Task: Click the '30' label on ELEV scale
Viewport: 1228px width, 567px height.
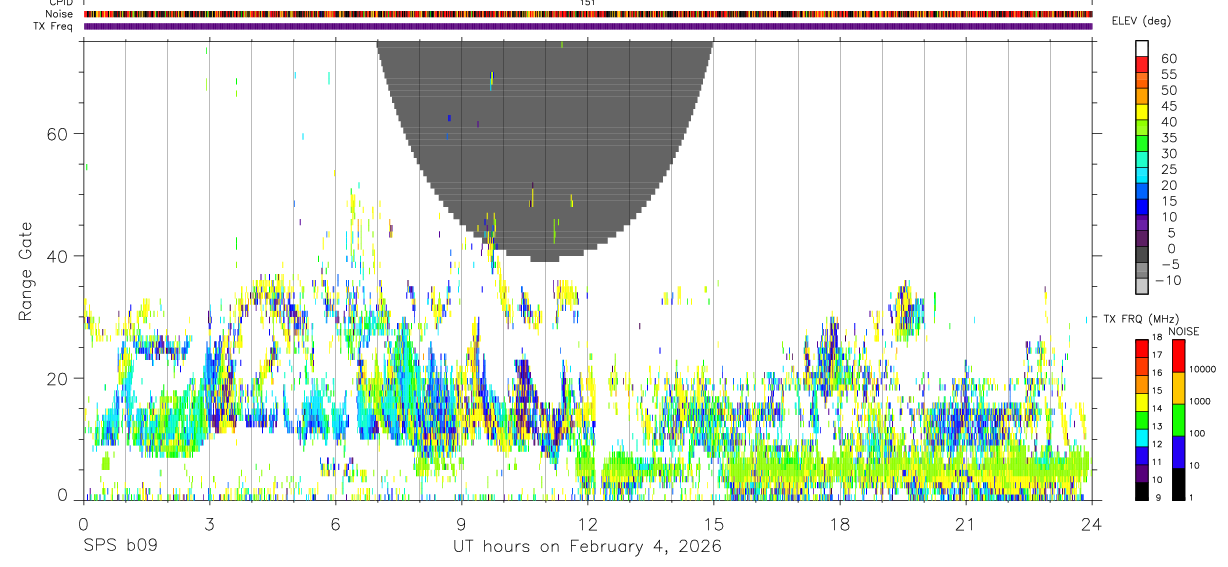Action: coord(1168,154)
